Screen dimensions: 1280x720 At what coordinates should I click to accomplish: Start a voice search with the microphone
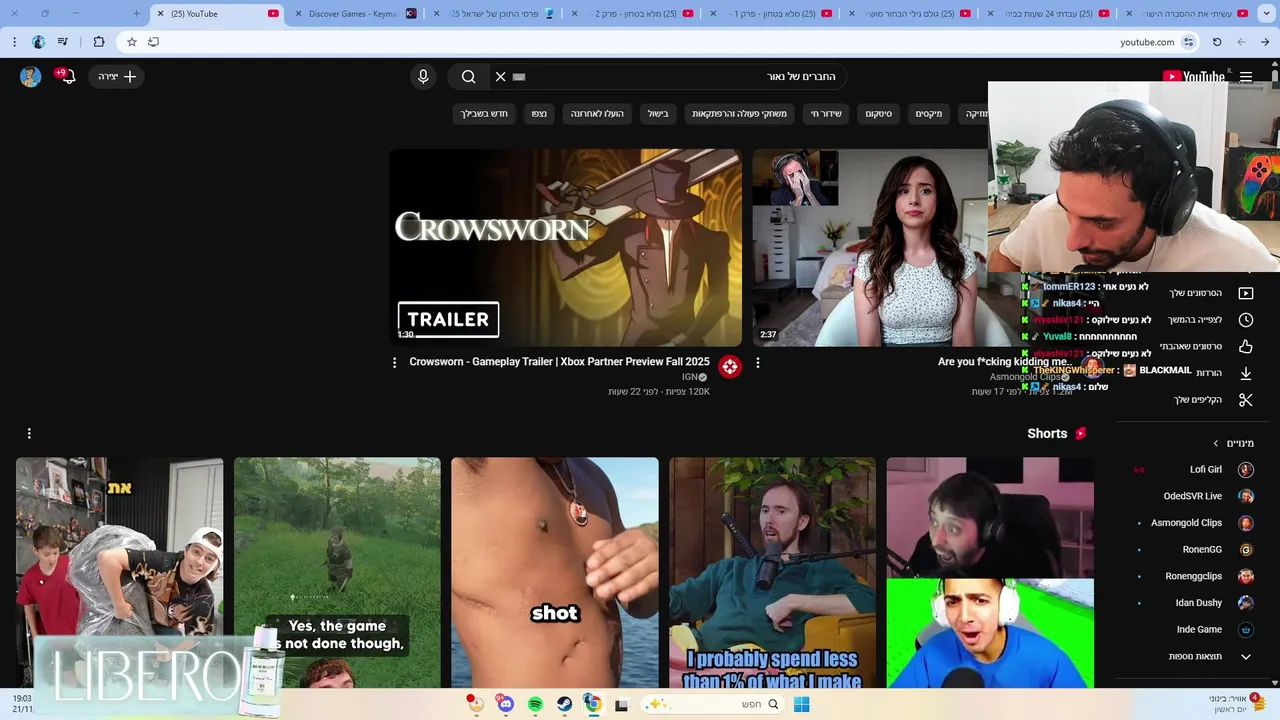pyautogui.click(x=423, y=77)
